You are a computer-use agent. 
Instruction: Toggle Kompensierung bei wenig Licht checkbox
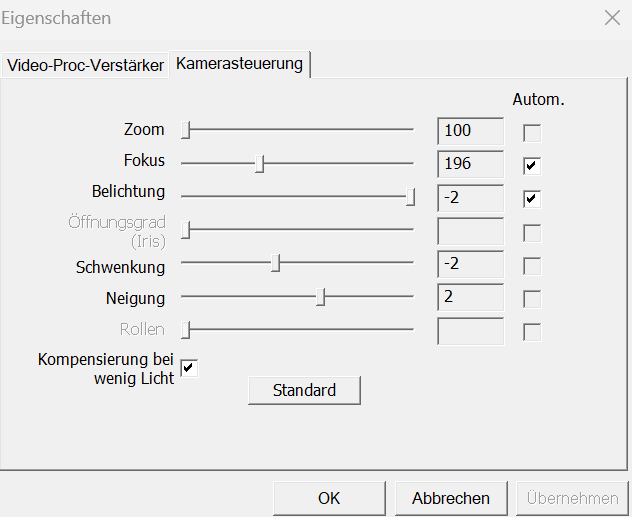tap(189, 367)
